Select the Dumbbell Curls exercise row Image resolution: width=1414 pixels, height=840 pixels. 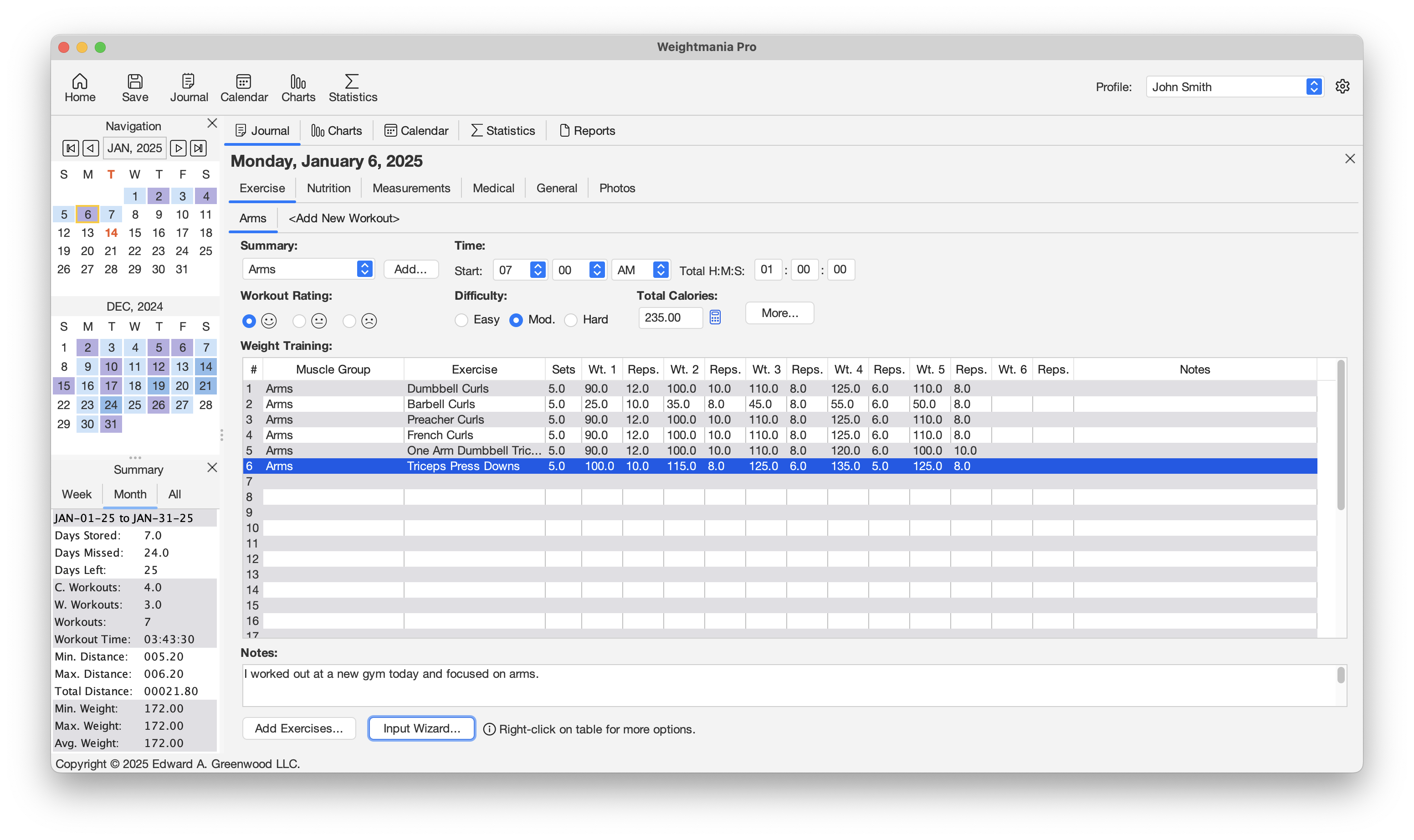779,388
